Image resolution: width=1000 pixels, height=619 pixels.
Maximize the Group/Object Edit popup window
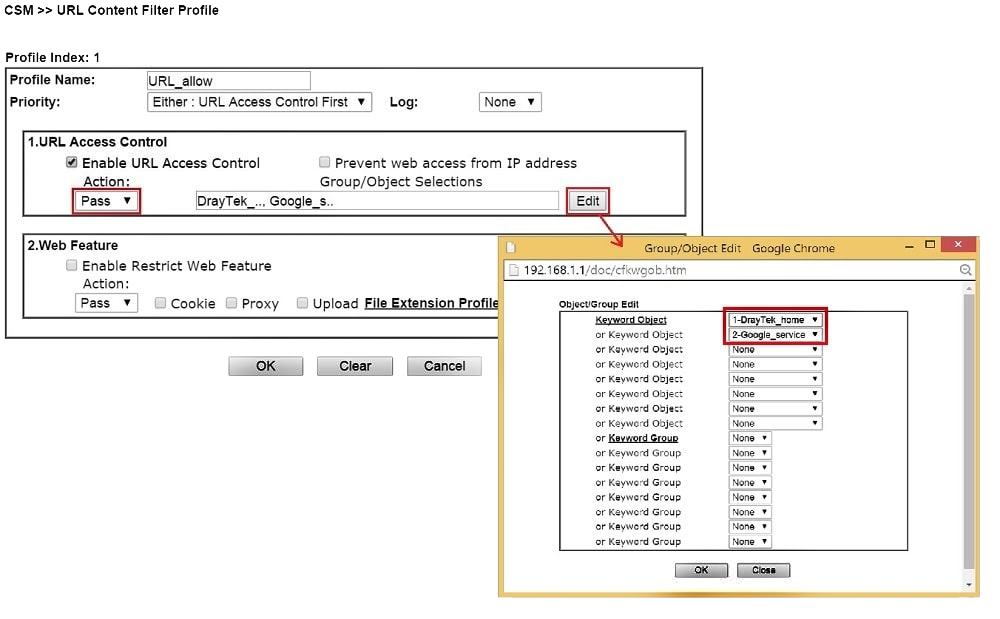[930, 246]
